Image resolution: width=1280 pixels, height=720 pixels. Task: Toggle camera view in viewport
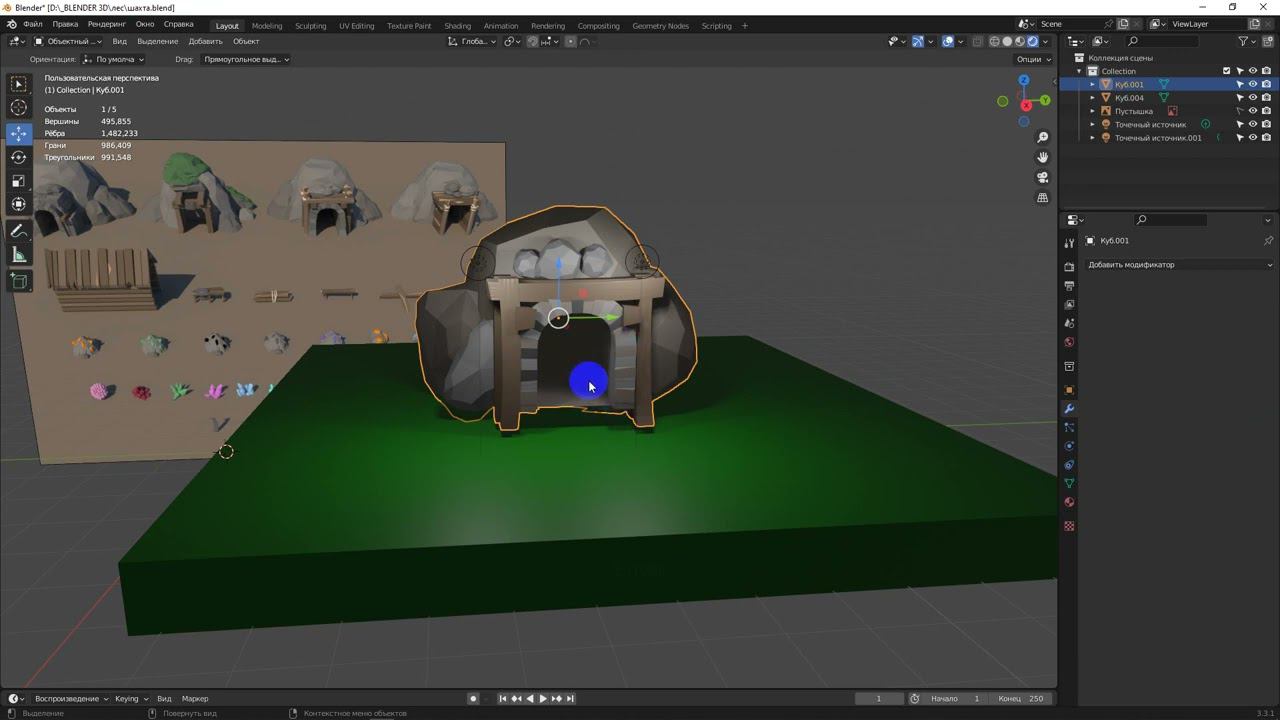(x=1042, y=177)
